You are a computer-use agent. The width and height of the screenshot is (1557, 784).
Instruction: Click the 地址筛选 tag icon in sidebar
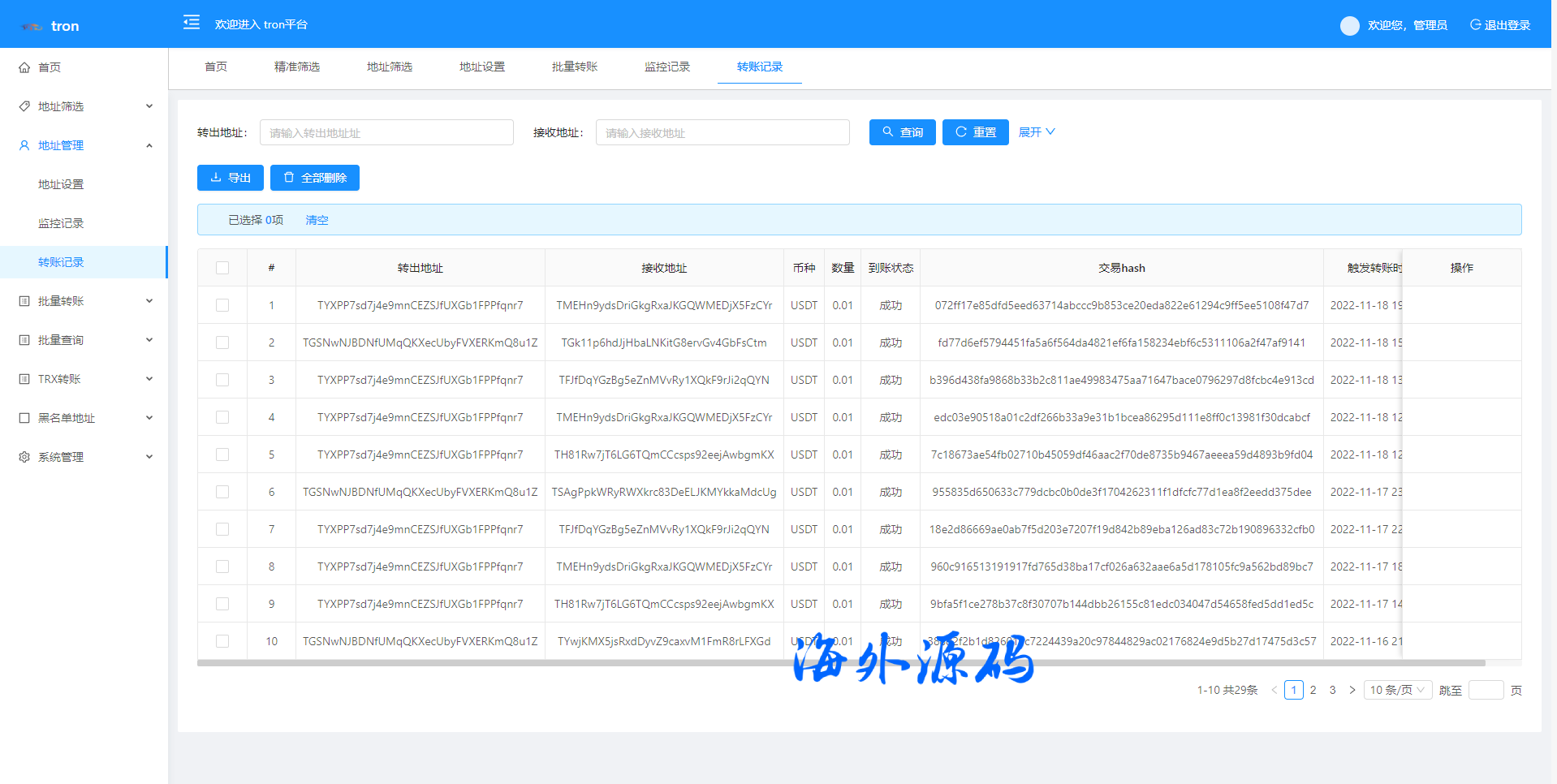tap(24, 106)
